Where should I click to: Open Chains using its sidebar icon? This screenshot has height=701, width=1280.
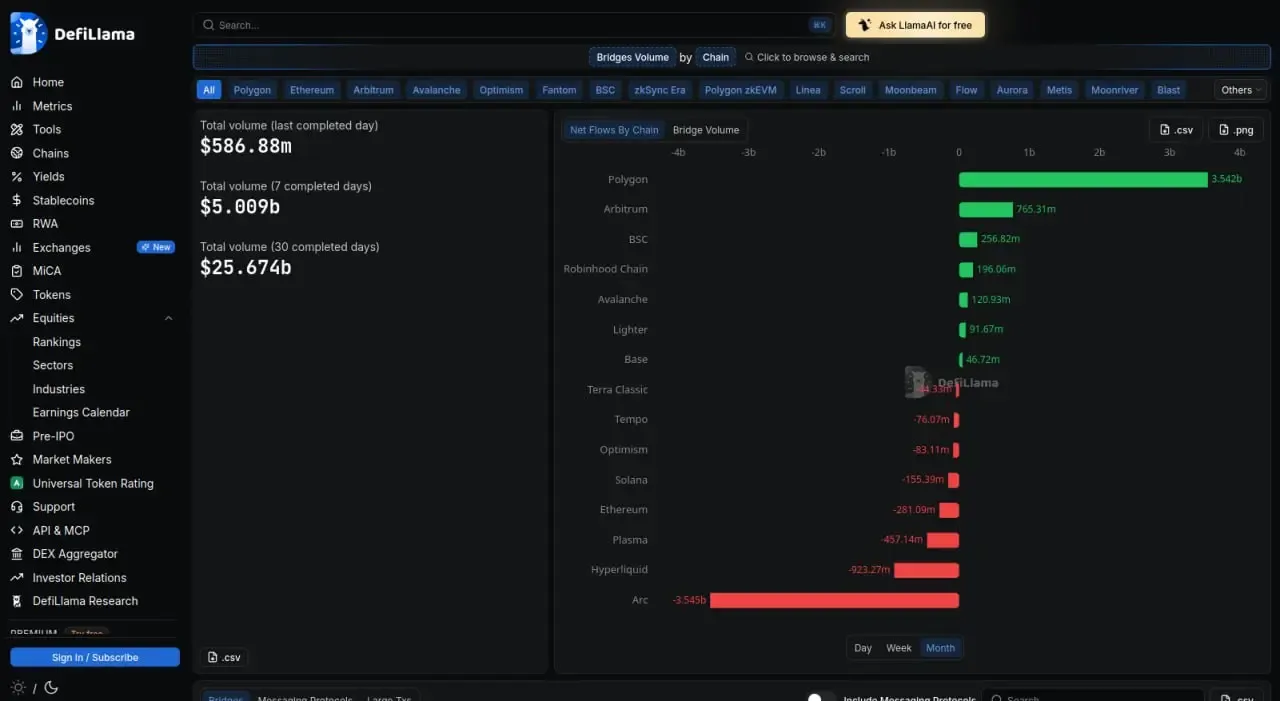[x=16, y=153]
